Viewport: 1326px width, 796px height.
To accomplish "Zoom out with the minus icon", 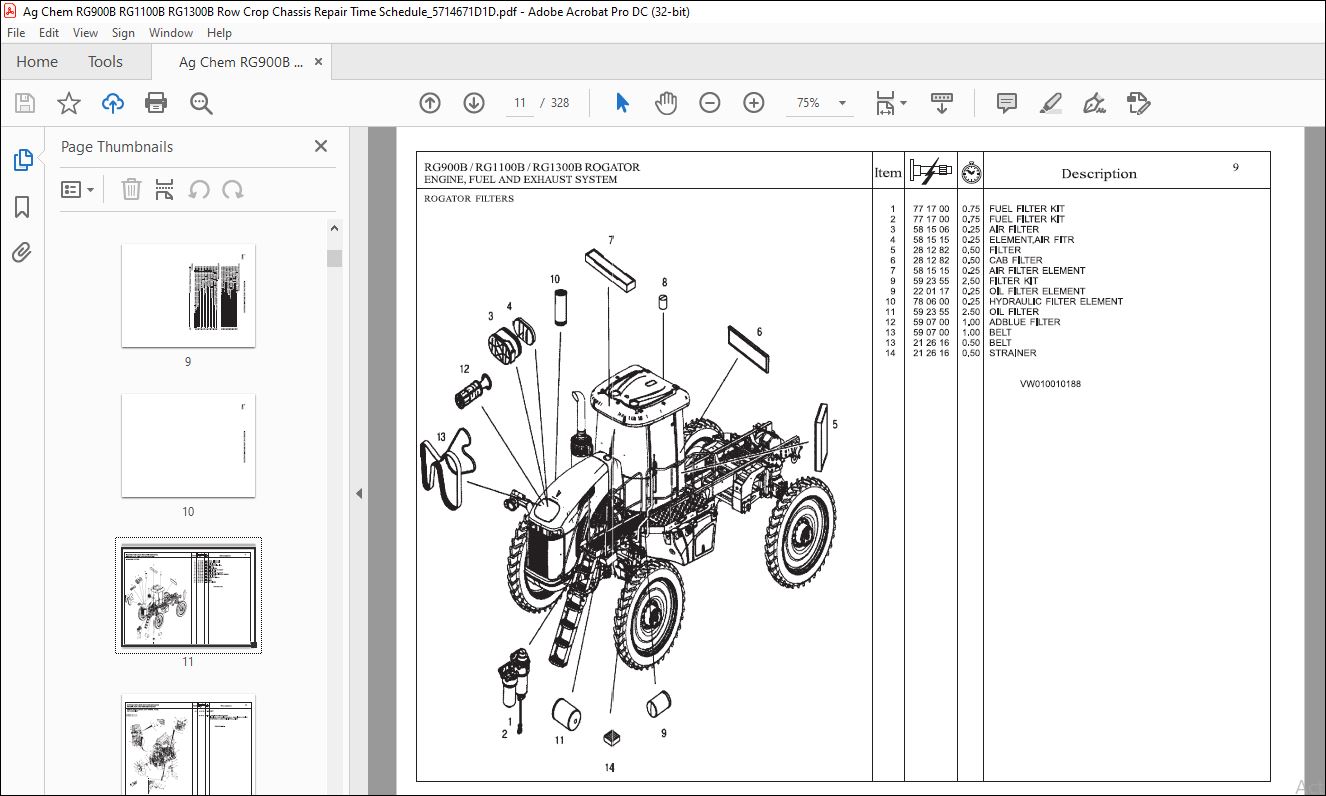I will click(x=710, y=103).
